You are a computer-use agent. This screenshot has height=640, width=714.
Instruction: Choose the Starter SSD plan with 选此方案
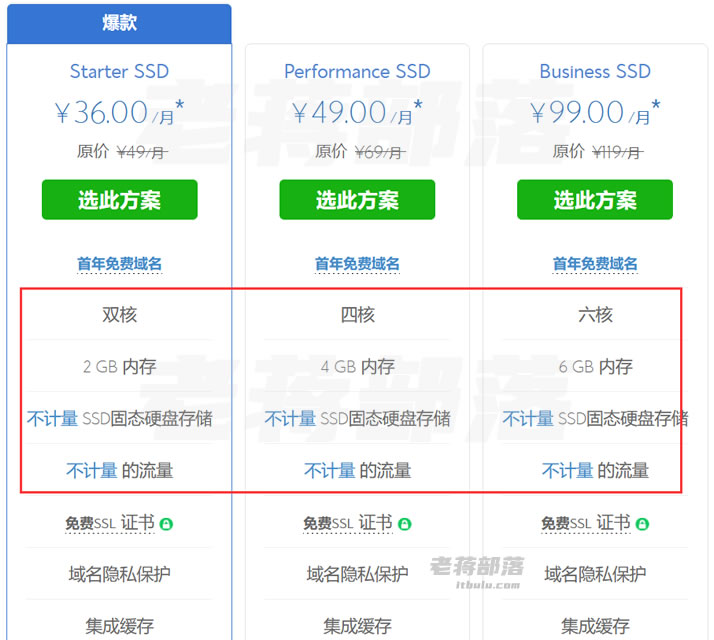tap(120, 200)
